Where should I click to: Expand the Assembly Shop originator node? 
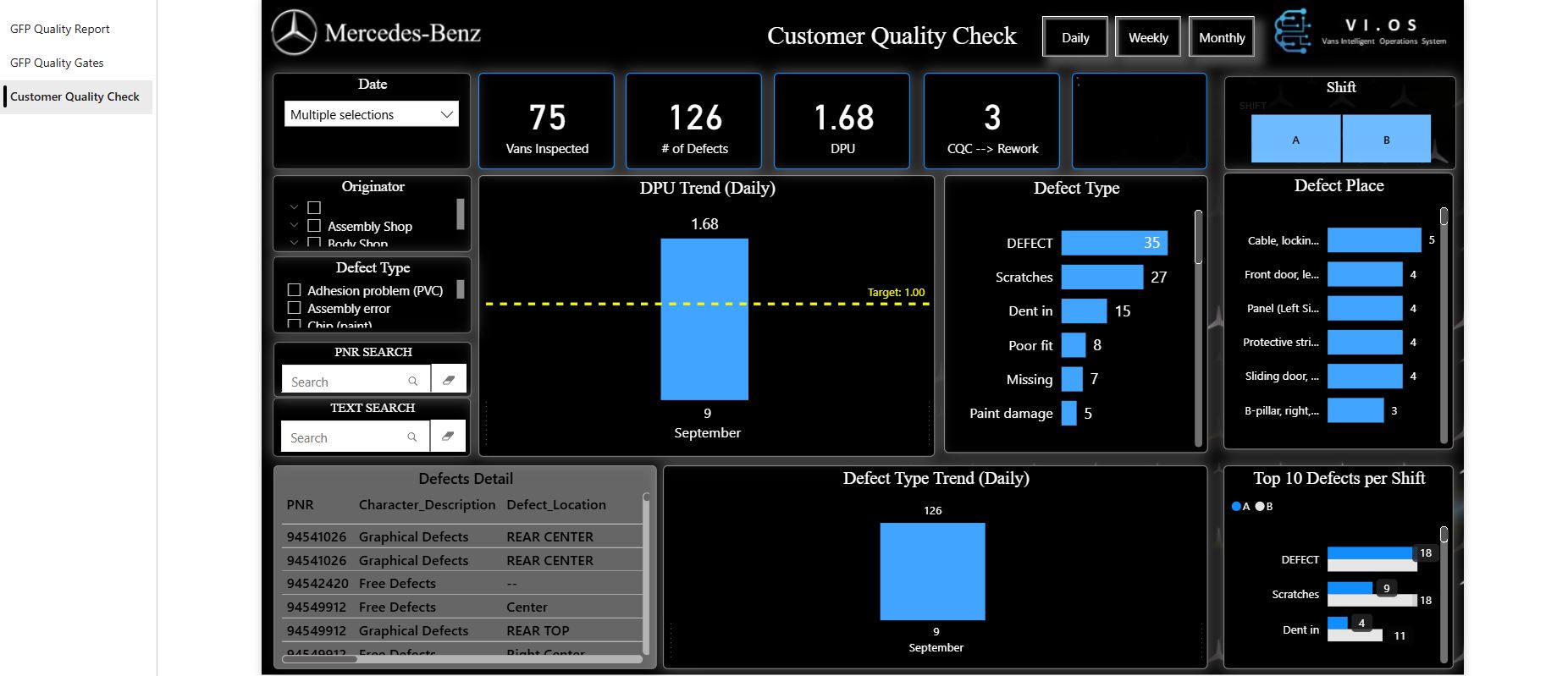click(x=294, y=226)
